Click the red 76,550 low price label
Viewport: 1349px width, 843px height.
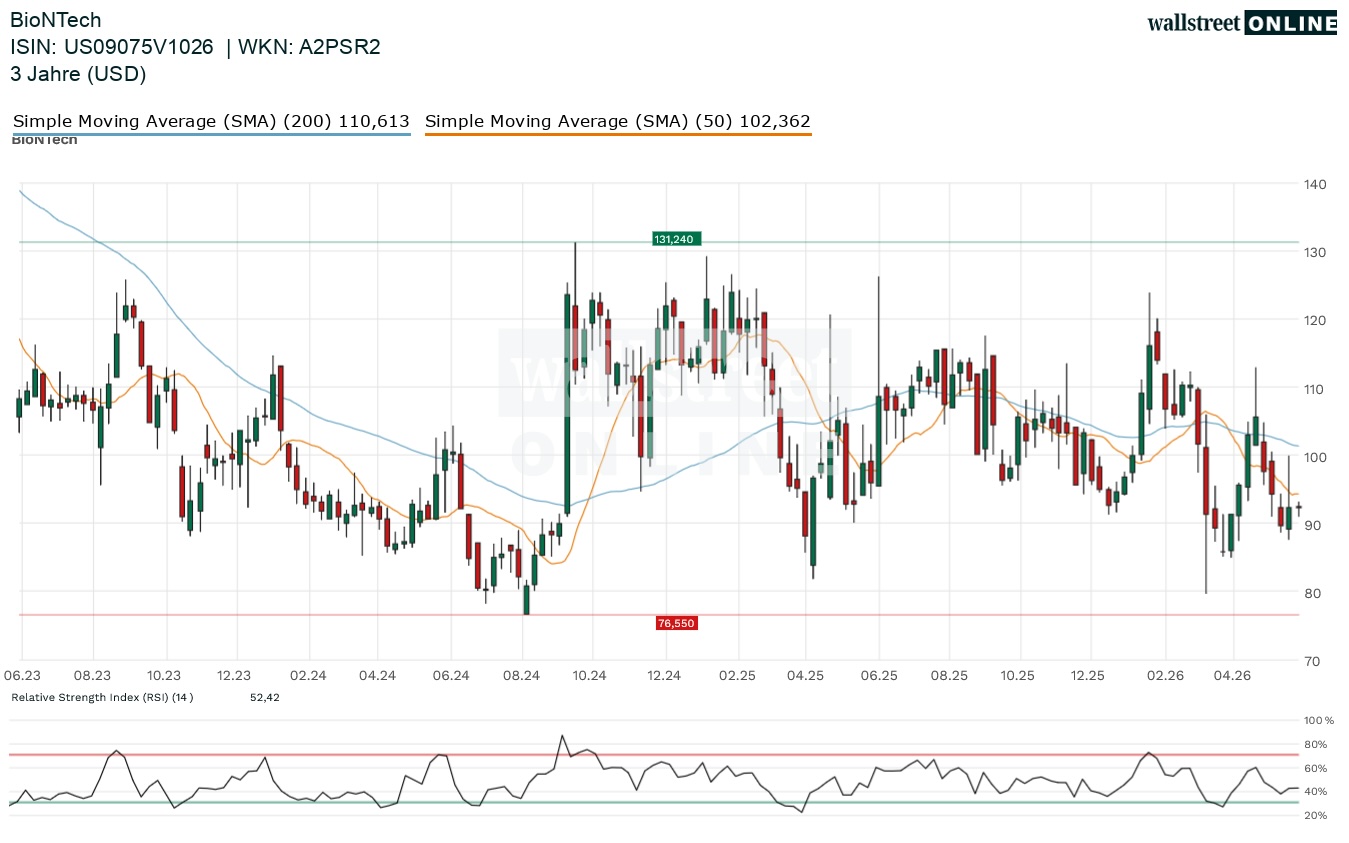click(676, 623)
